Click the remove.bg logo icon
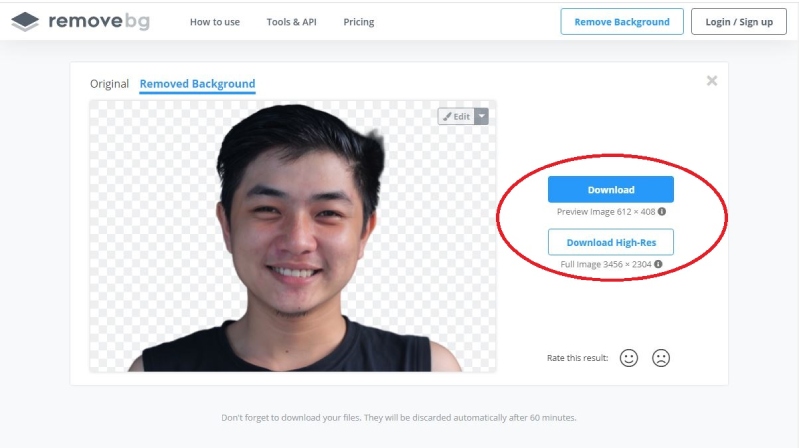The height and width of the screenshot is (448, 799). click(x=25, y=21)
